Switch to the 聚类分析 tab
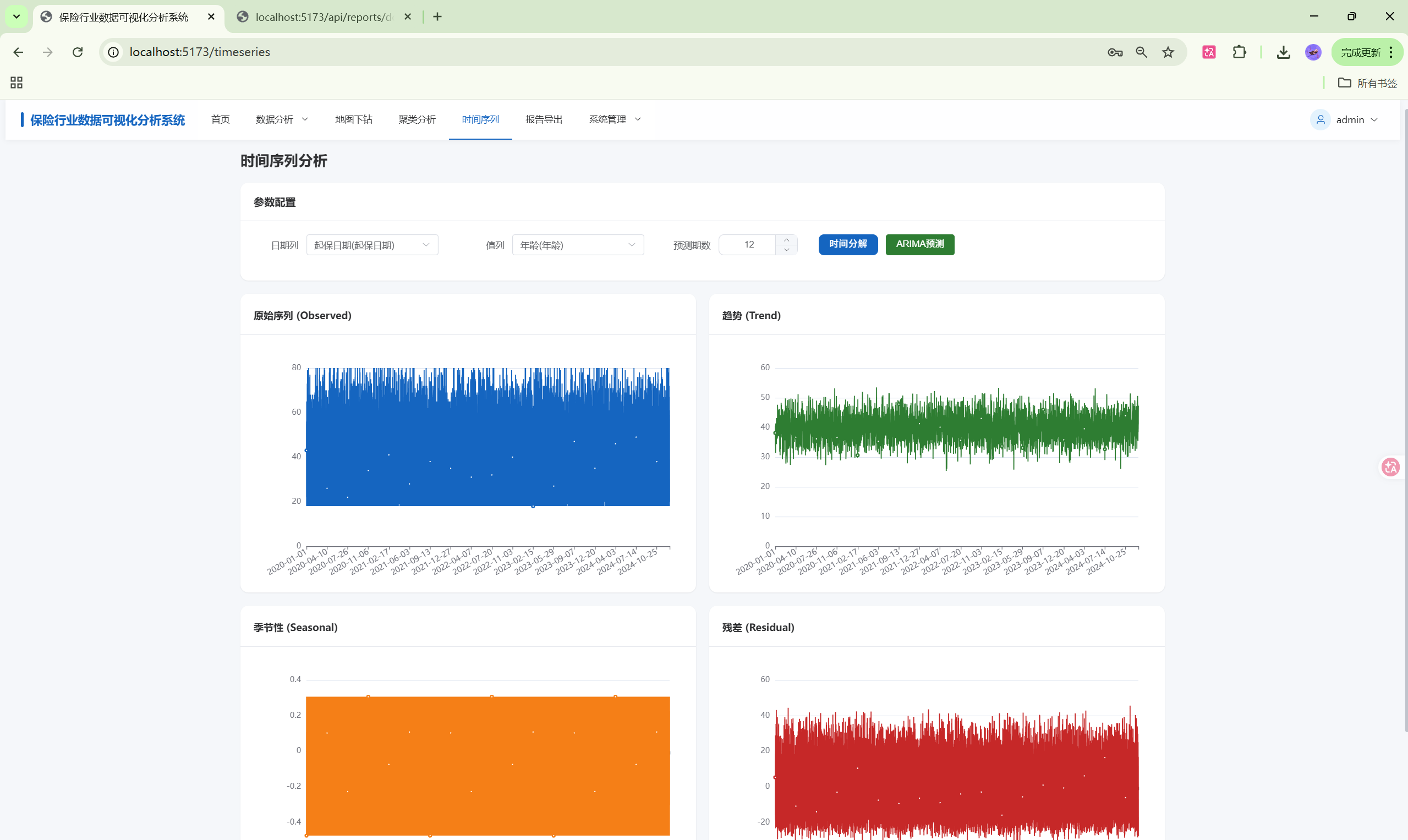Viewport: 1408px width, 840px height. [x=417, y=119]
